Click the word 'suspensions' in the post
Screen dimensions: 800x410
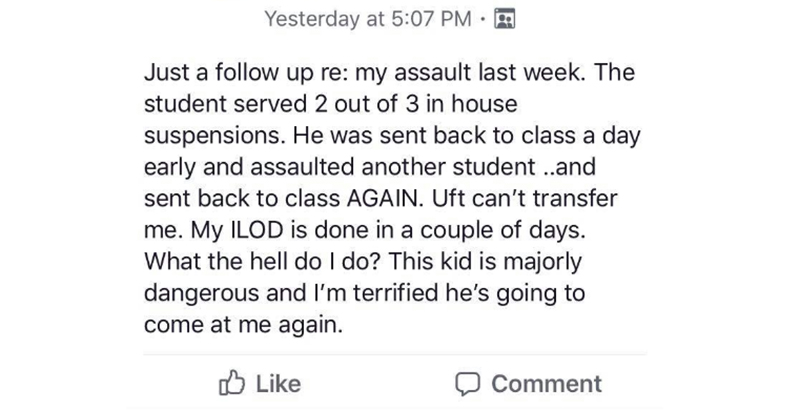point(211,136)
